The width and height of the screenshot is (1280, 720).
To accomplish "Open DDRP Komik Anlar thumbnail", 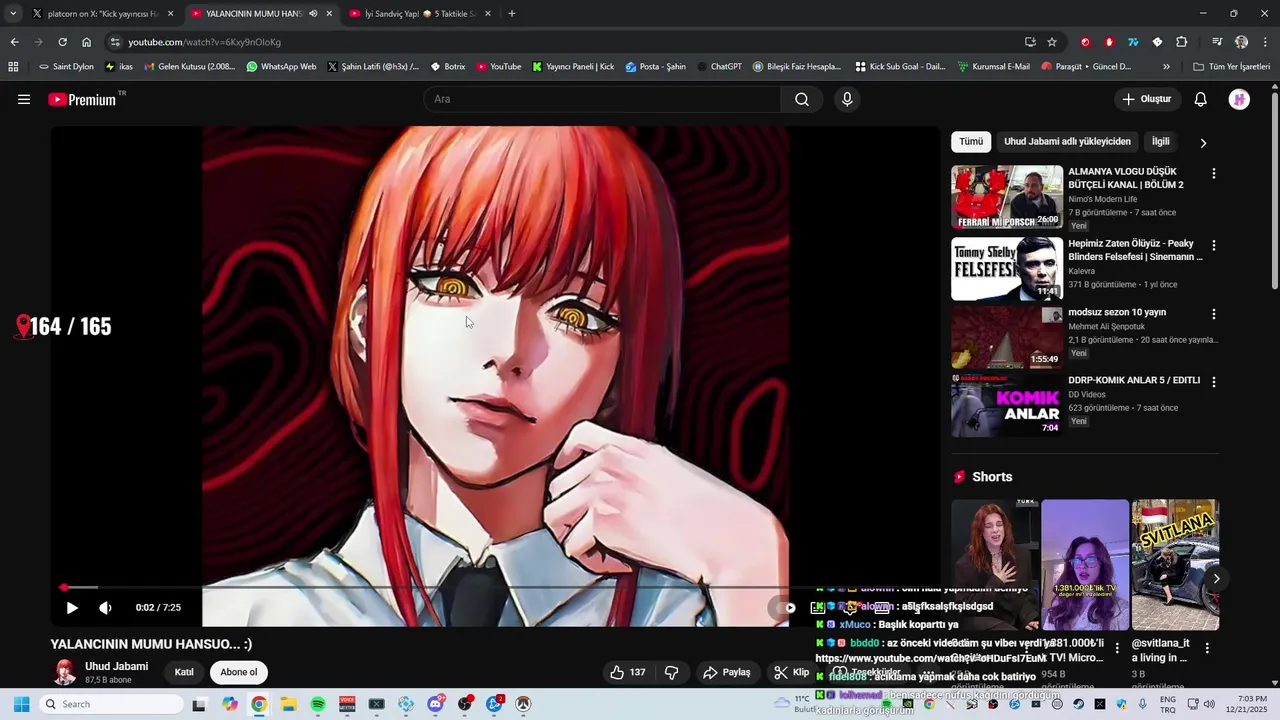I will 1007,405.
